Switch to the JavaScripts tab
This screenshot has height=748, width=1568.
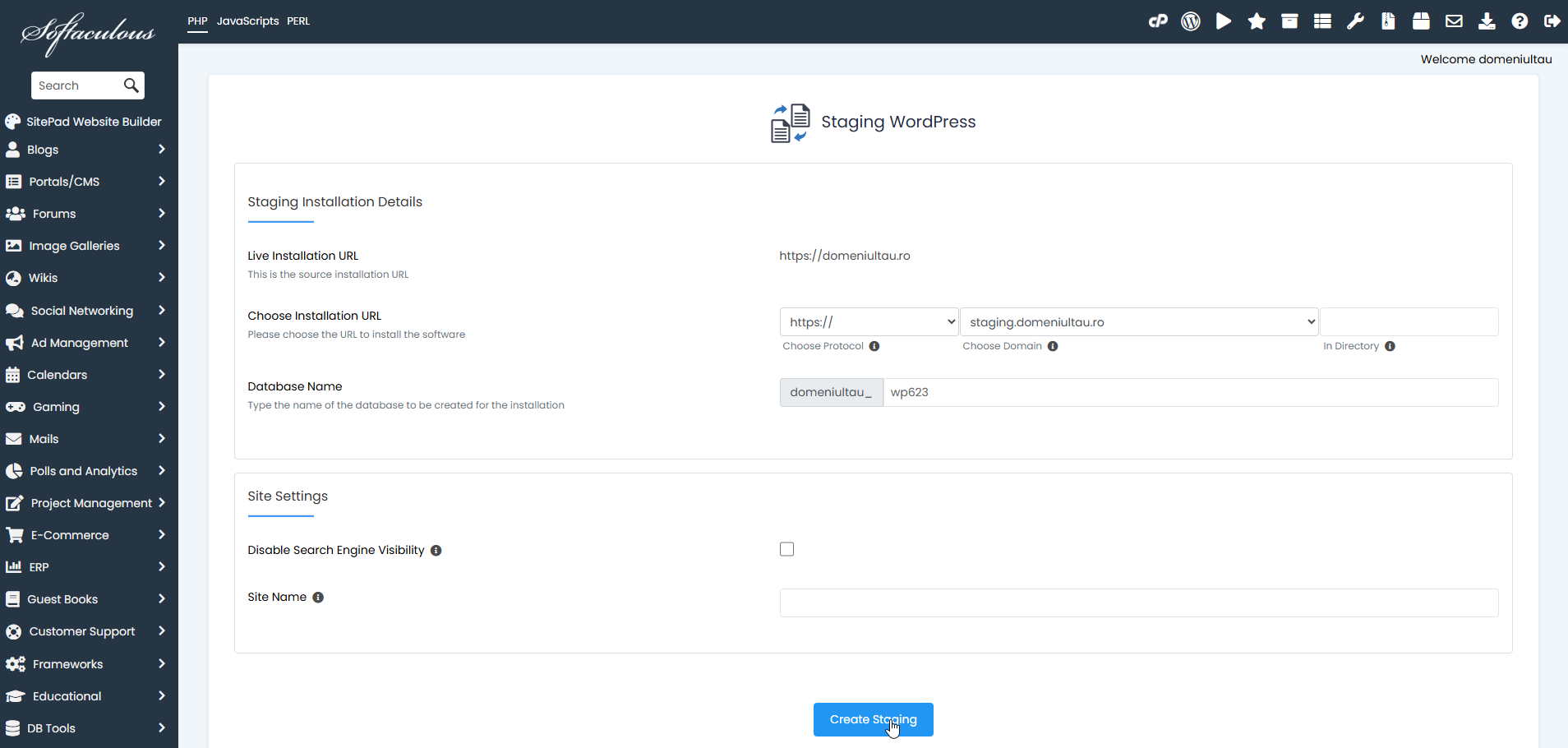click(x=248, y=21)
